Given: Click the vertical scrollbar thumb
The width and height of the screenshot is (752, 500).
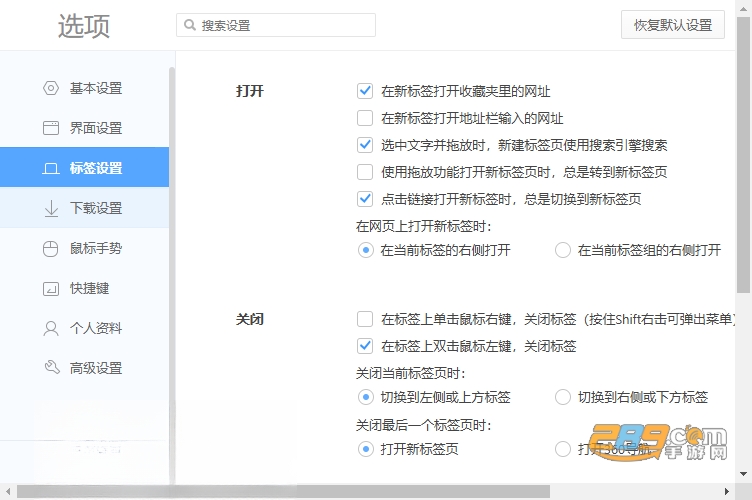Looking at the screenshot, I should (x=743, y=154).
